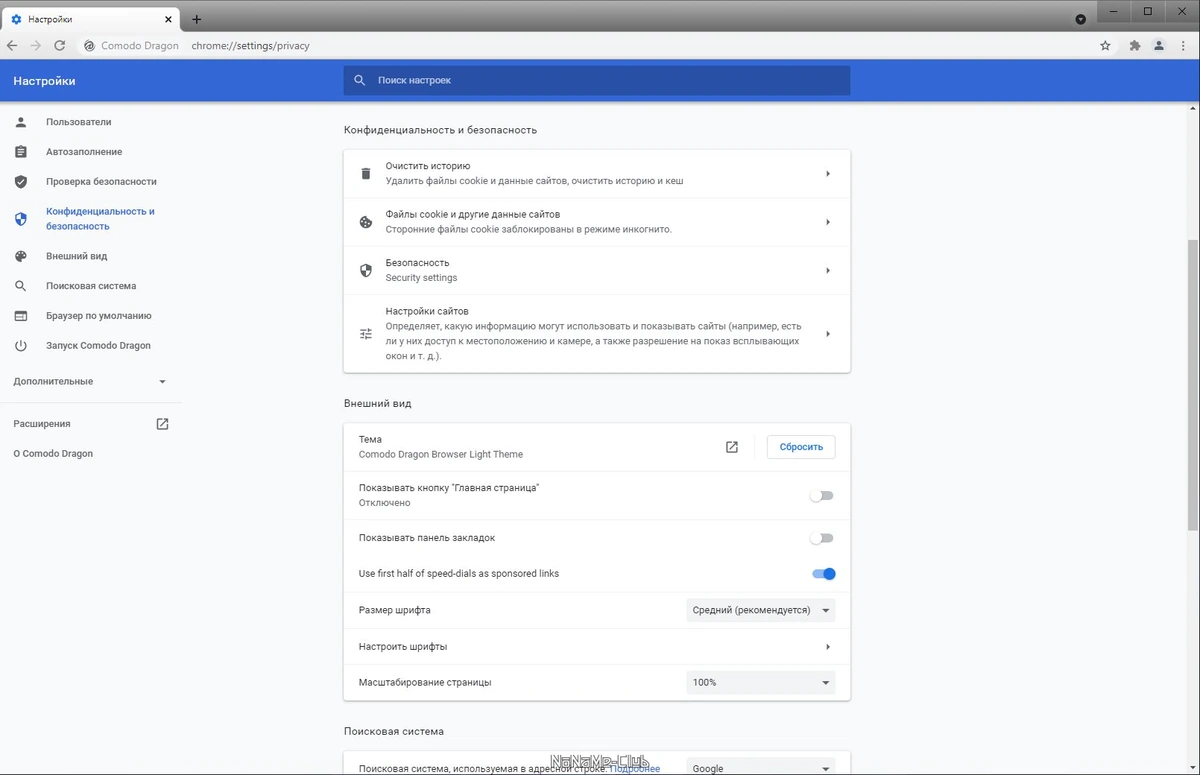Image resolution: width=1200 pixels, height=775 pixels.
Task: Open О Comodo Dragon page
Action: coord(53,454)
